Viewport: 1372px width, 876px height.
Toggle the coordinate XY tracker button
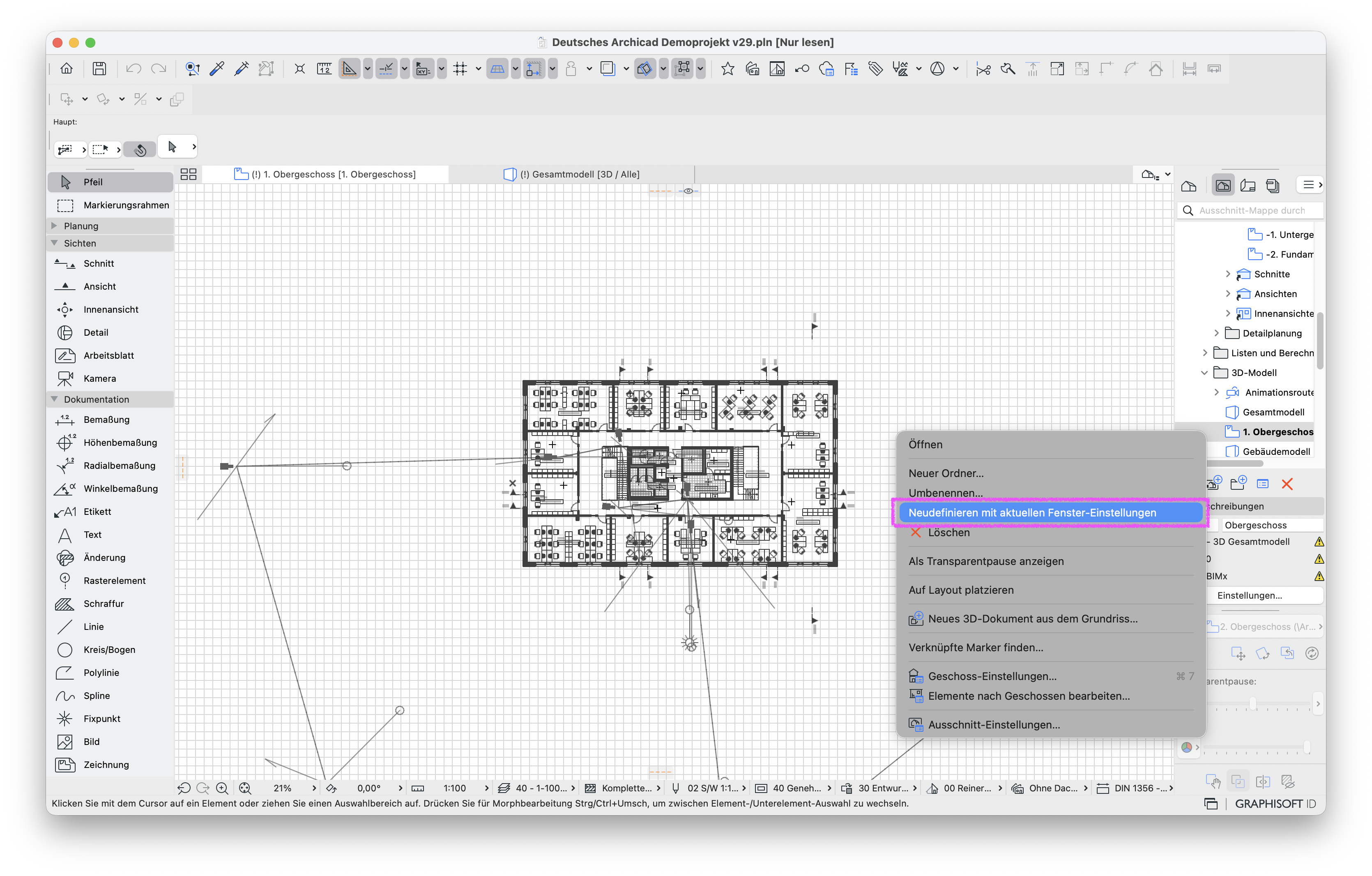424,69
